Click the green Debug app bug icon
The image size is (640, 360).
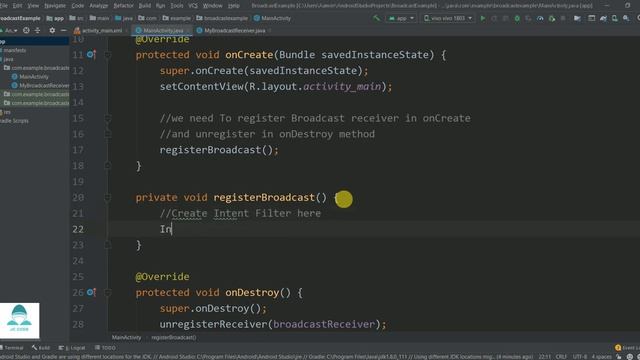(x=517, y=18)
